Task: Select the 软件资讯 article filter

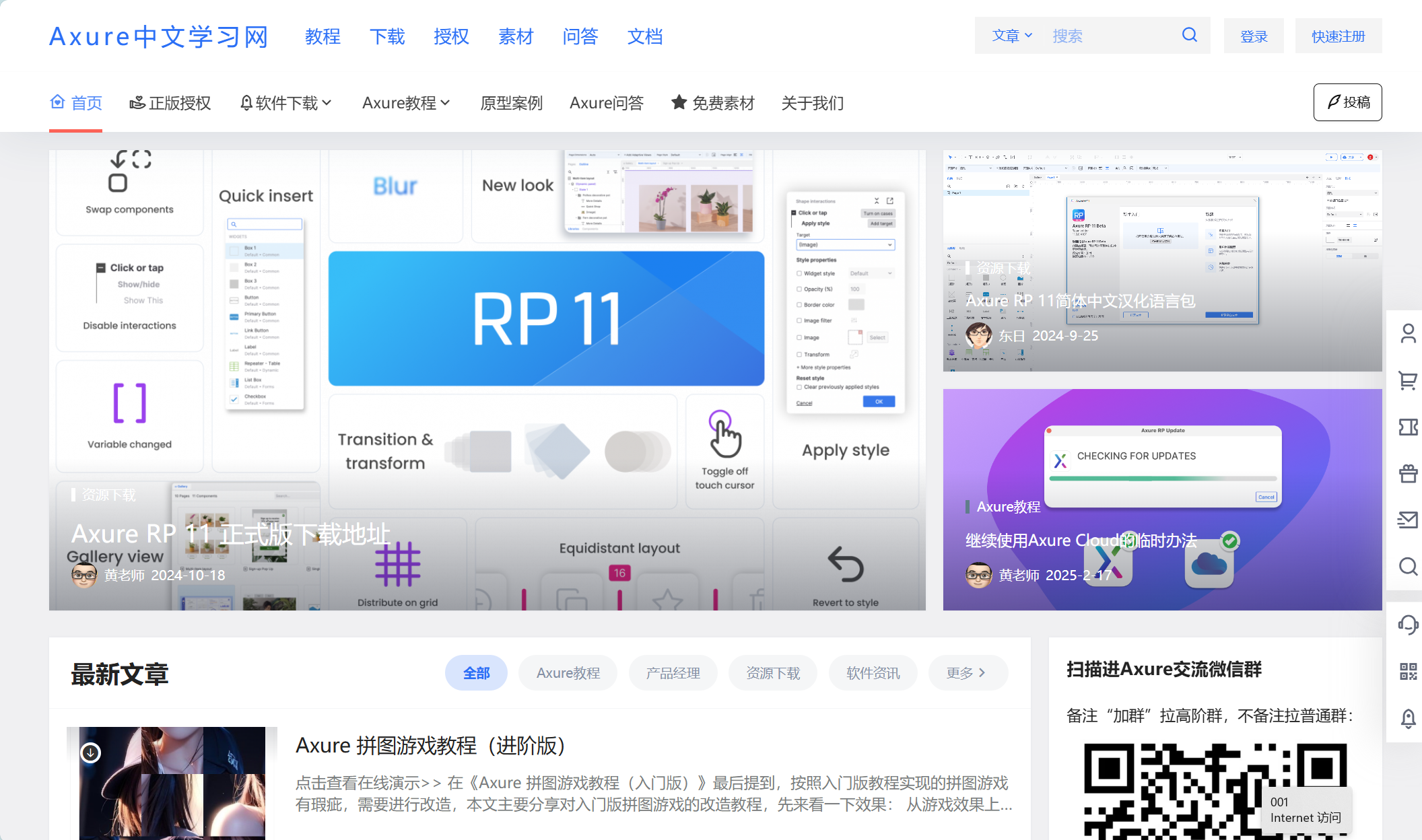Action: (x=873, y=672)
